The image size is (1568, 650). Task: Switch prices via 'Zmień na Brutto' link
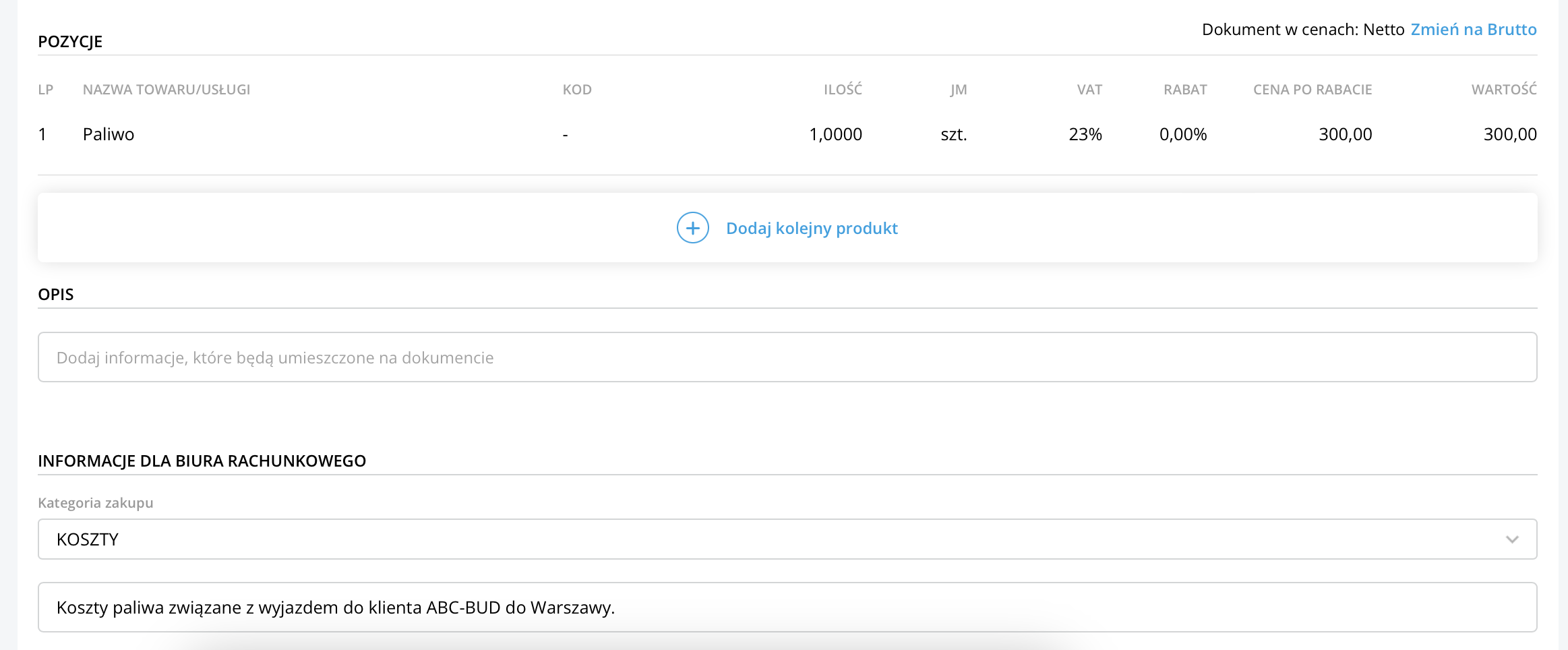pyautogui.click(x=1473, y=30)
